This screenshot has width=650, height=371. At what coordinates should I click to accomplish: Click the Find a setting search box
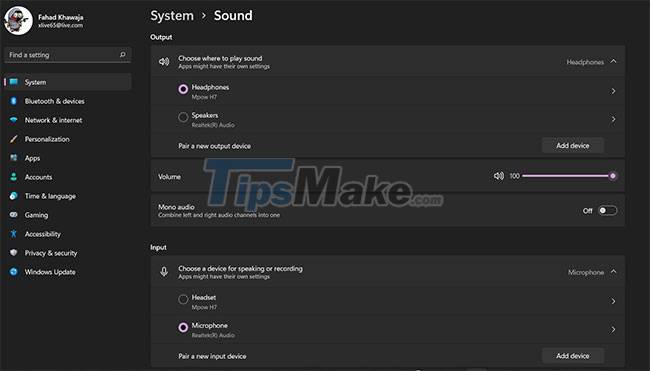68,55
